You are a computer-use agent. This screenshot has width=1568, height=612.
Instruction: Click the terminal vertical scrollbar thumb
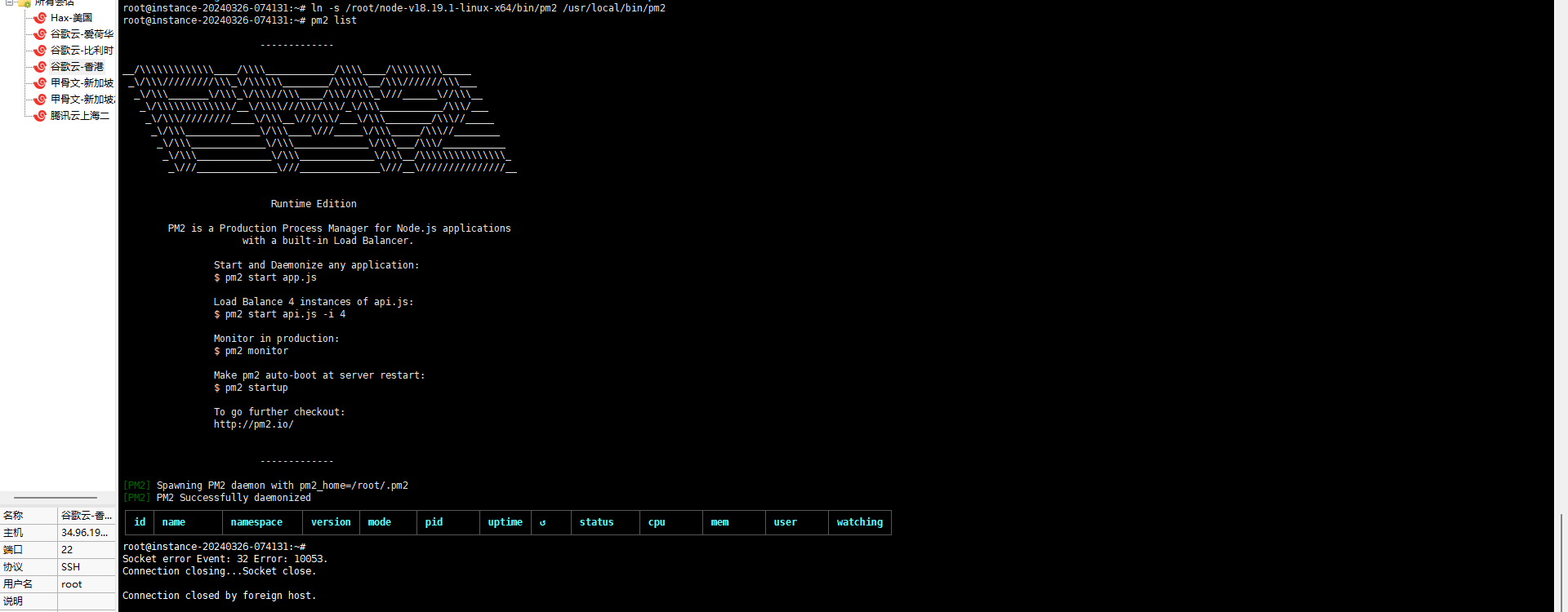point(1561,561)
